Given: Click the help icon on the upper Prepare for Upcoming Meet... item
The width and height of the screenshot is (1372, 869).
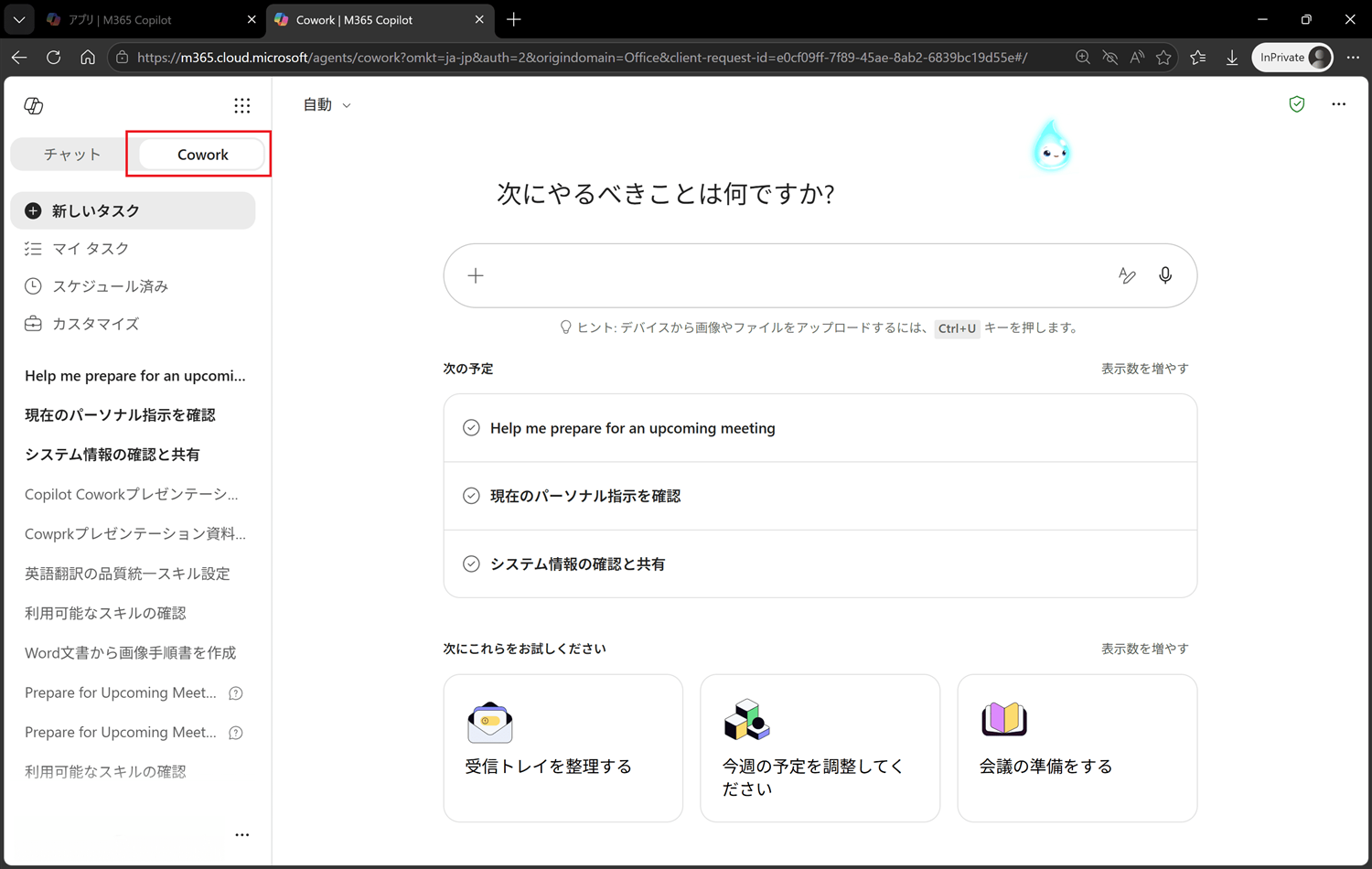Looking at the screenshot, I should click(x=235, y=693).
